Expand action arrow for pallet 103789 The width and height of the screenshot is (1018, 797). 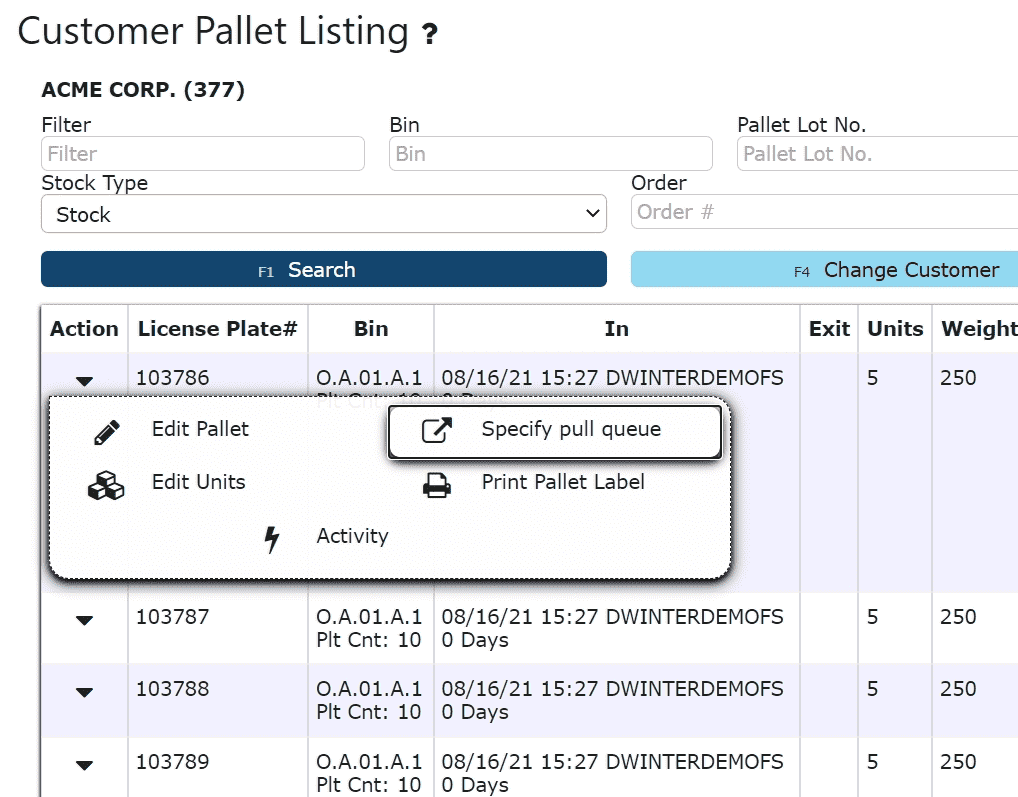85,765
